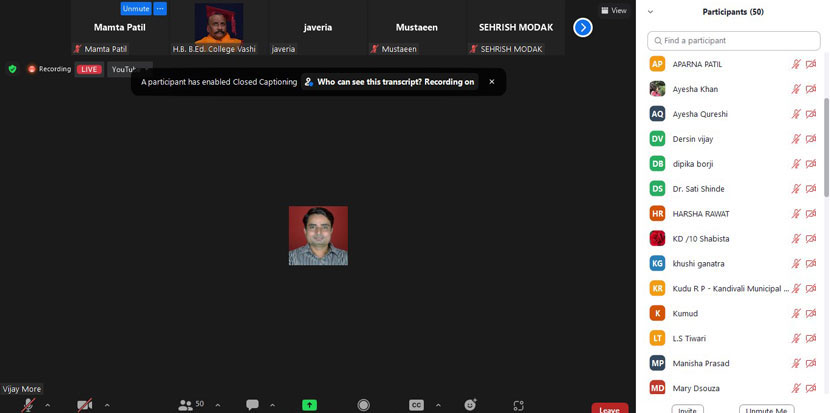This screenshot has width=830, height=413.
Task: Click Unmute button on Mamta Patil tile
Action: [x=136, y=8]
